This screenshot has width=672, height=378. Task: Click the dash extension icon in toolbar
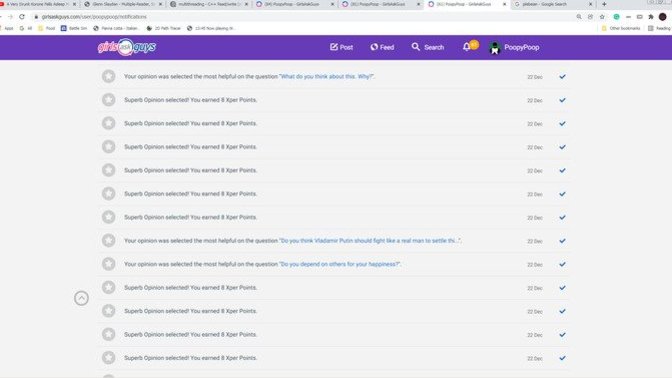click(x=628, y=17)
